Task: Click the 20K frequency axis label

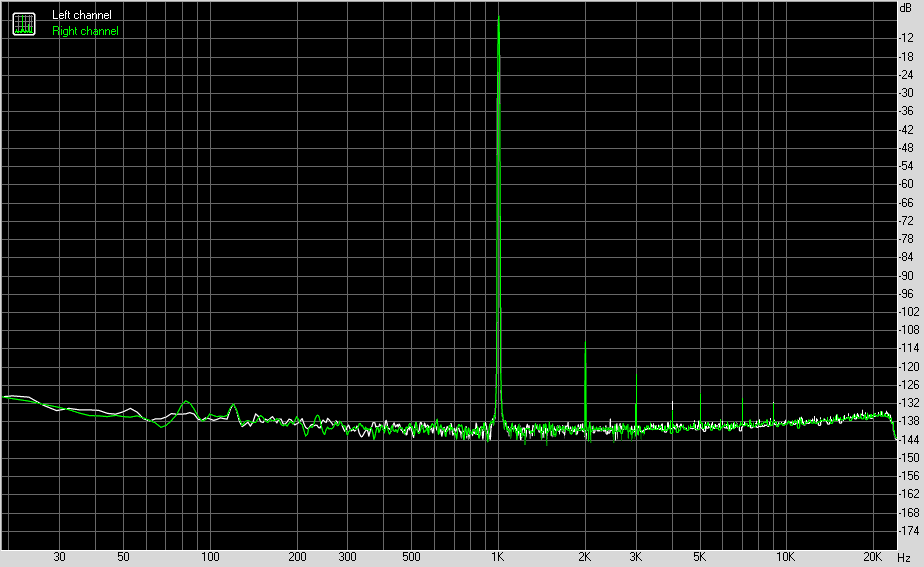Action: 872,556
